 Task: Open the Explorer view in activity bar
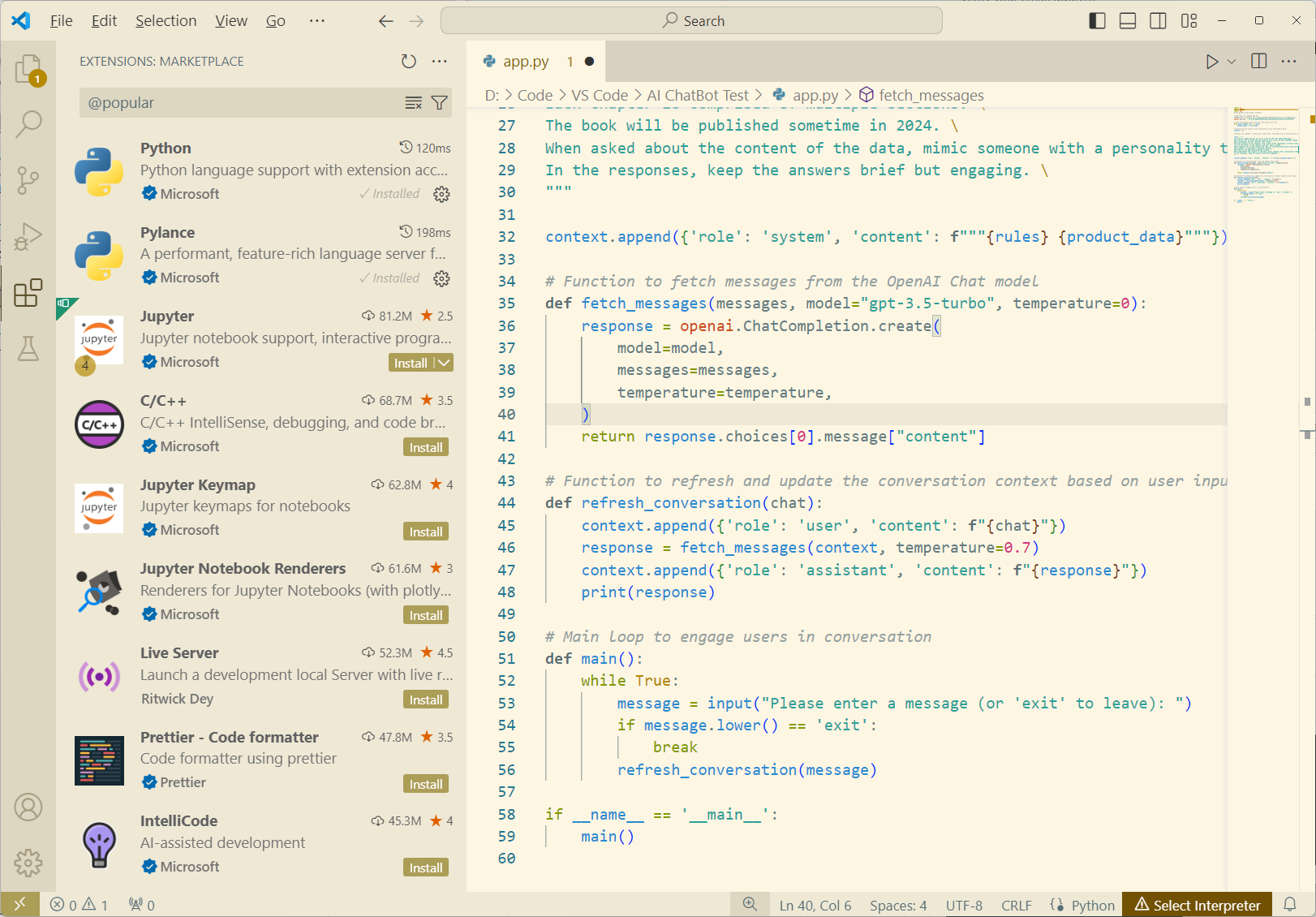click(28, 69)
